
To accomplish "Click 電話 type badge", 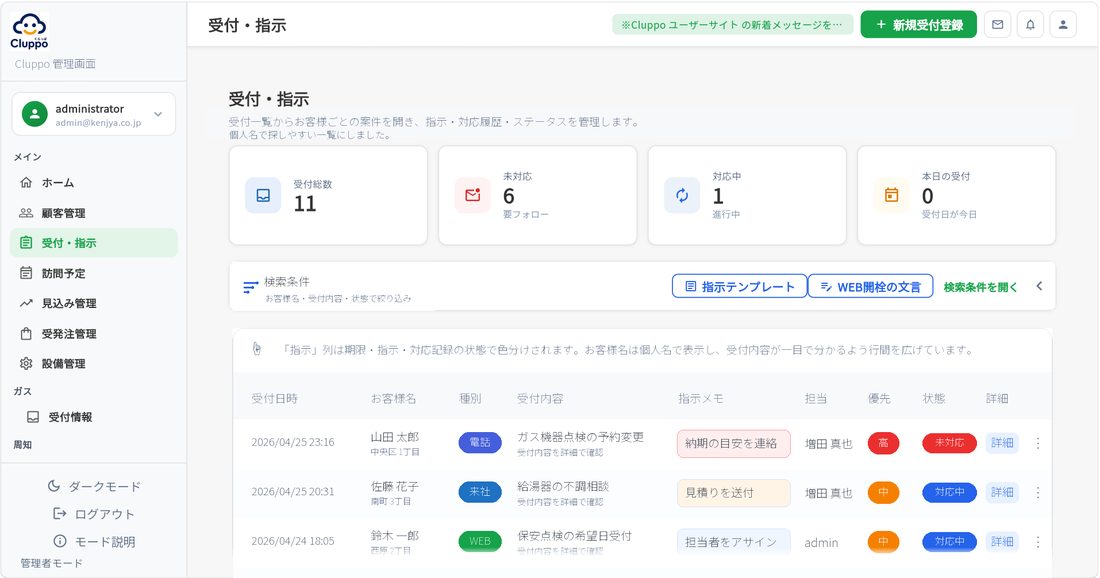I will click(x=480, y=443).
